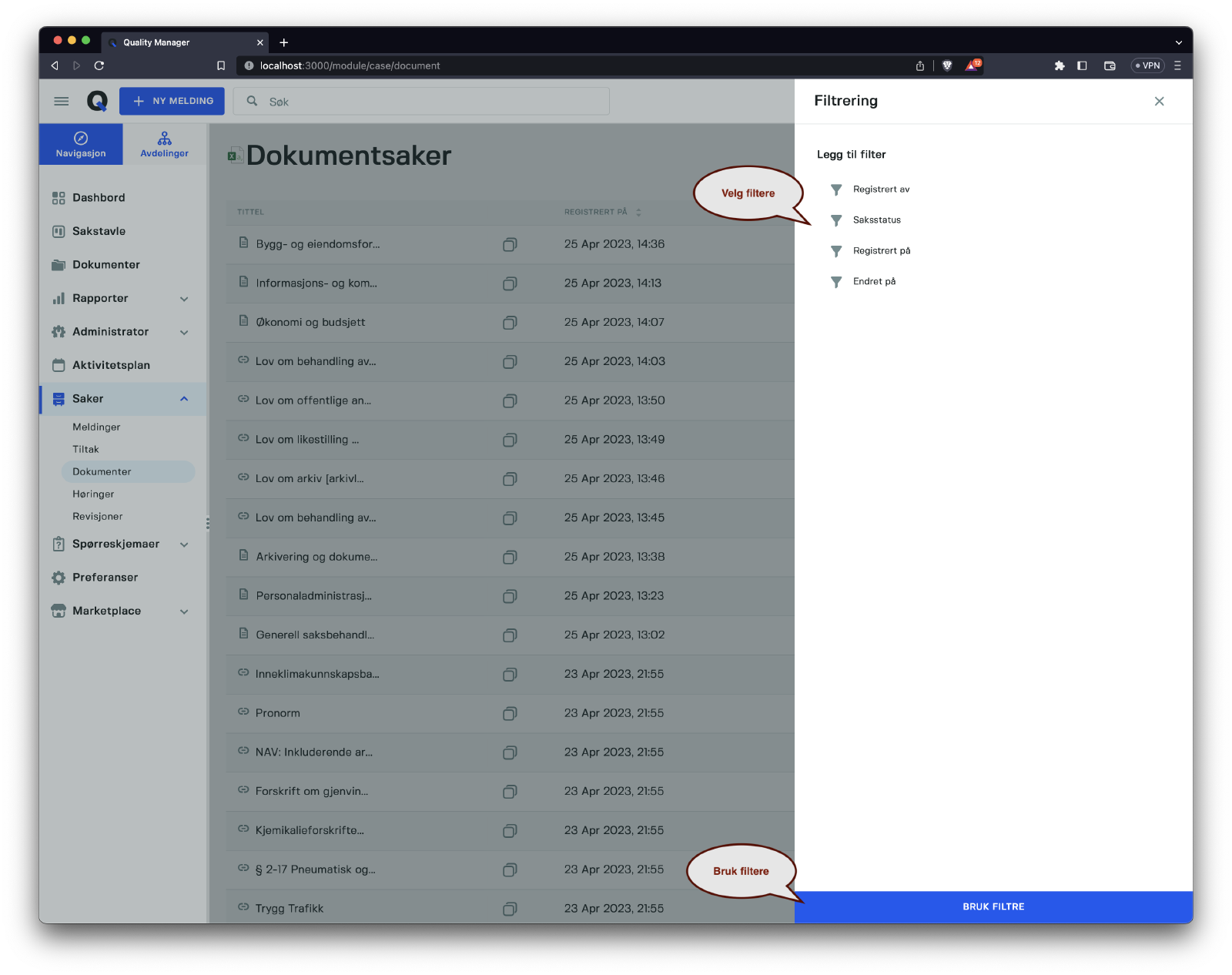Viewport: 1232px width, 975px height.
Task: Expand the Administrator section chevron
Action: [184, 332]
